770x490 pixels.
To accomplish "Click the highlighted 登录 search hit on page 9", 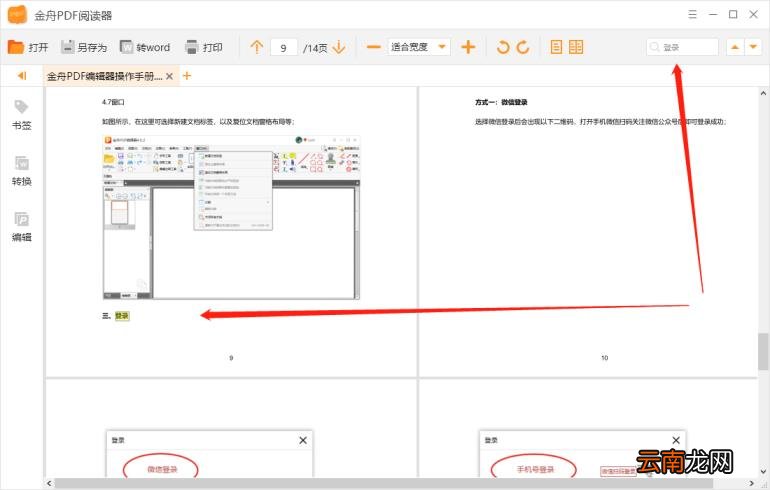I will coord(122,316).
